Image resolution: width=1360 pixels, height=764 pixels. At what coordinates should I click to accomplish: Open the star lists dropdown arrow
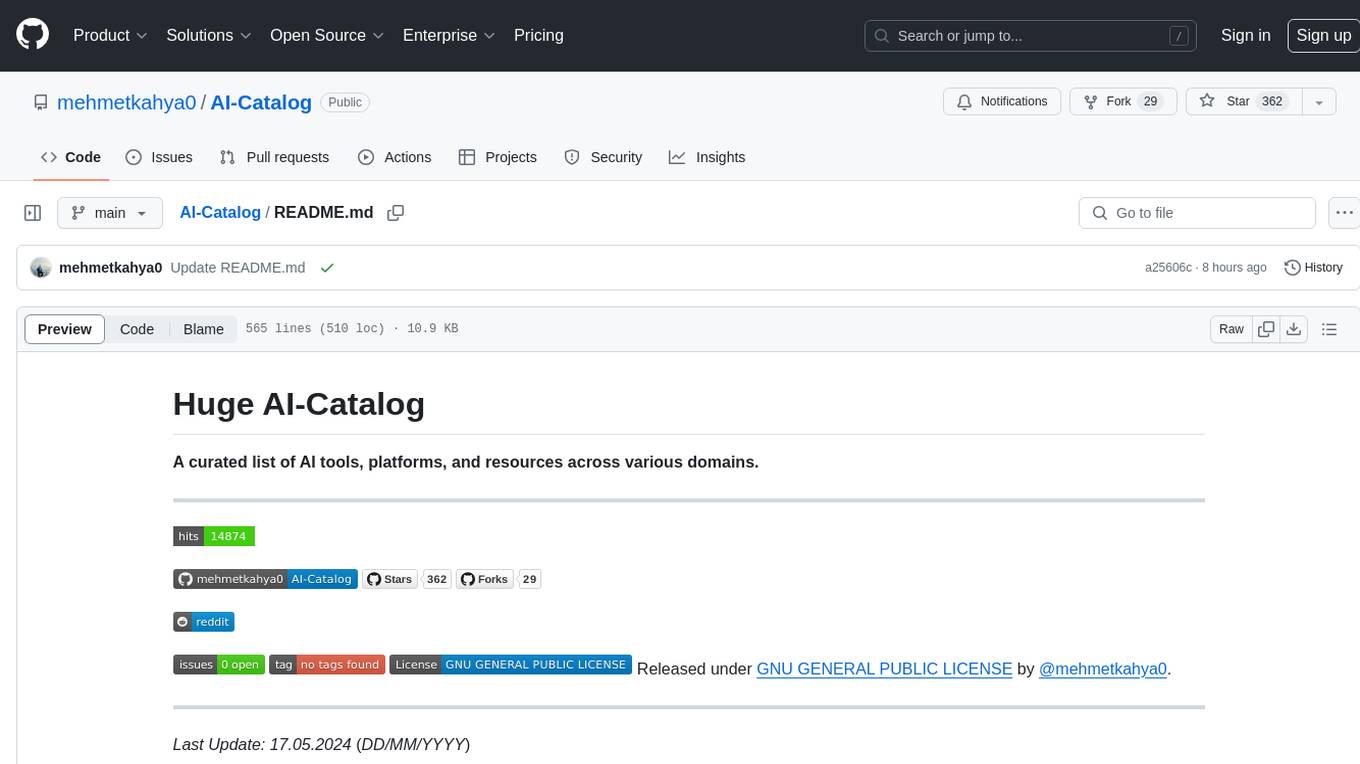coord(1319,102)
